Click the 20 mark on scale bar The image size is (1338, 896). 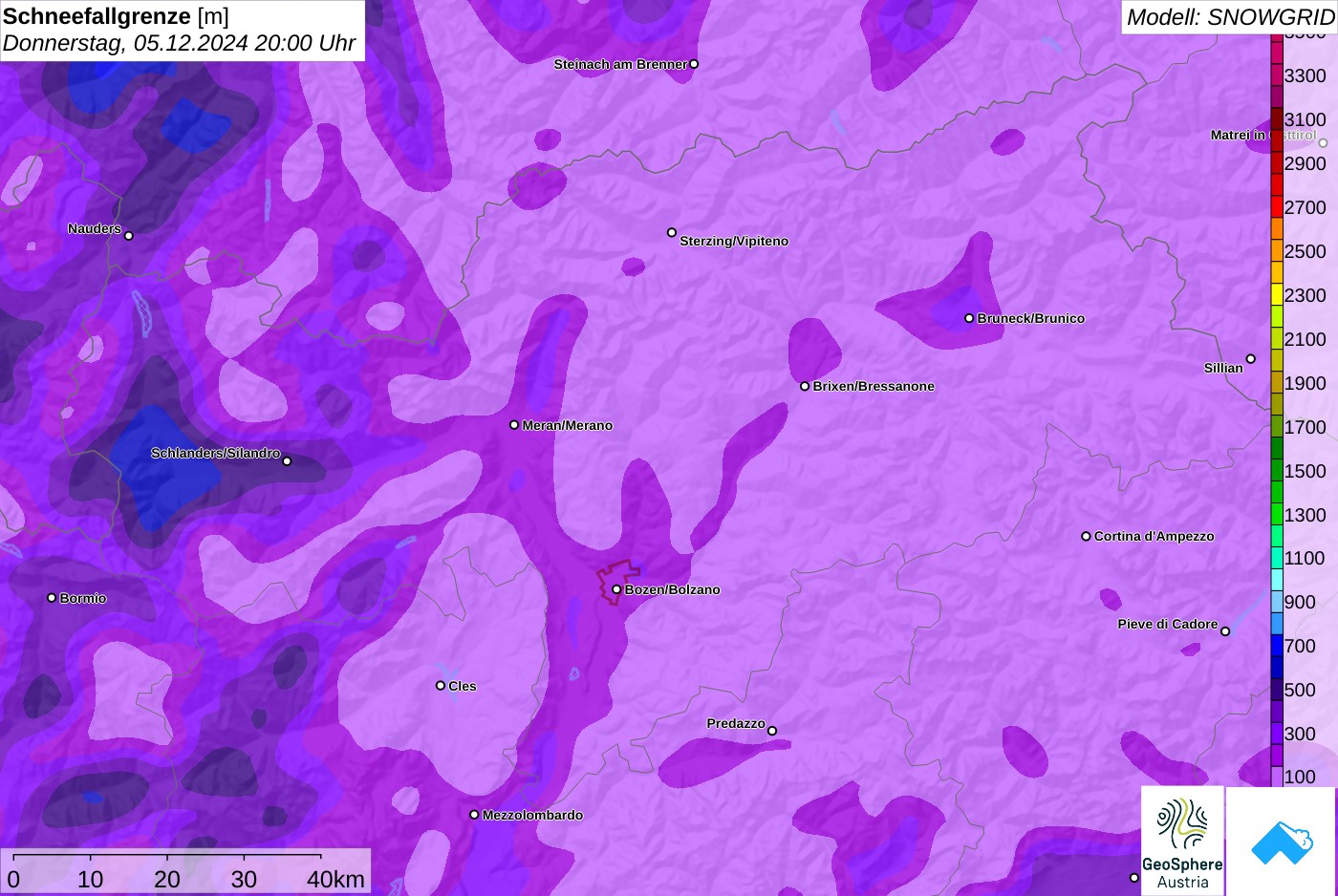pos(167,879)
